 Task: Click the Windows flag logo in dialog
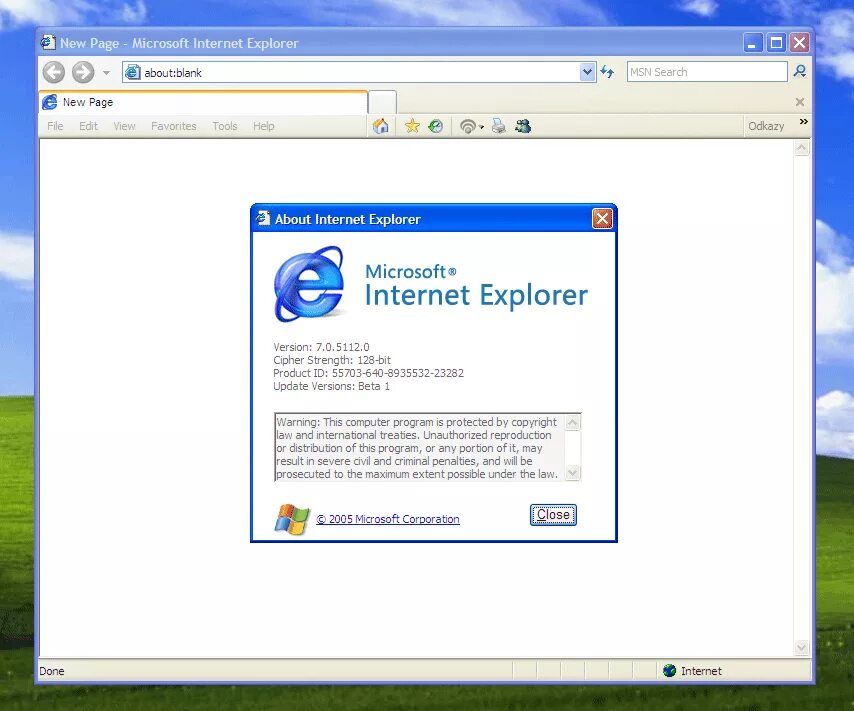[x=292, y=519]
